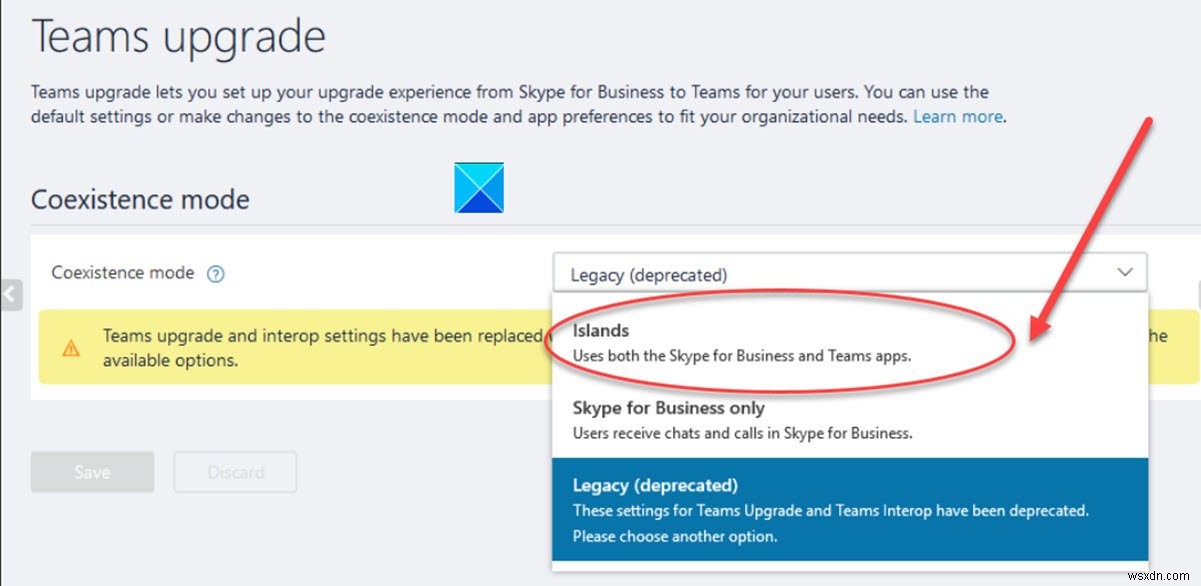Click the Discard button
The image size is (1201, 586).
235,471
